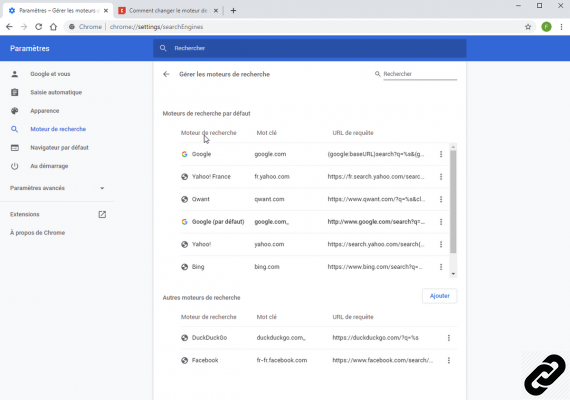Click the address bar URL
This screenshot has height=400, width=570.
156,27
